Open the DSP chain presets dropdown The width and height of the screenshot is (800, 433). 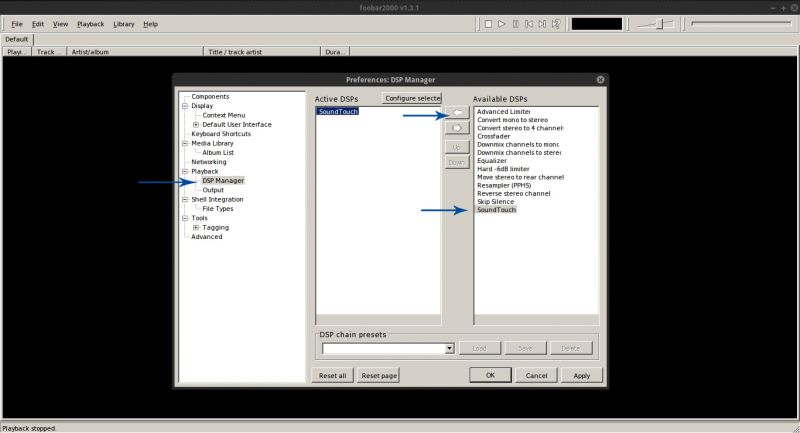[449, 348]
